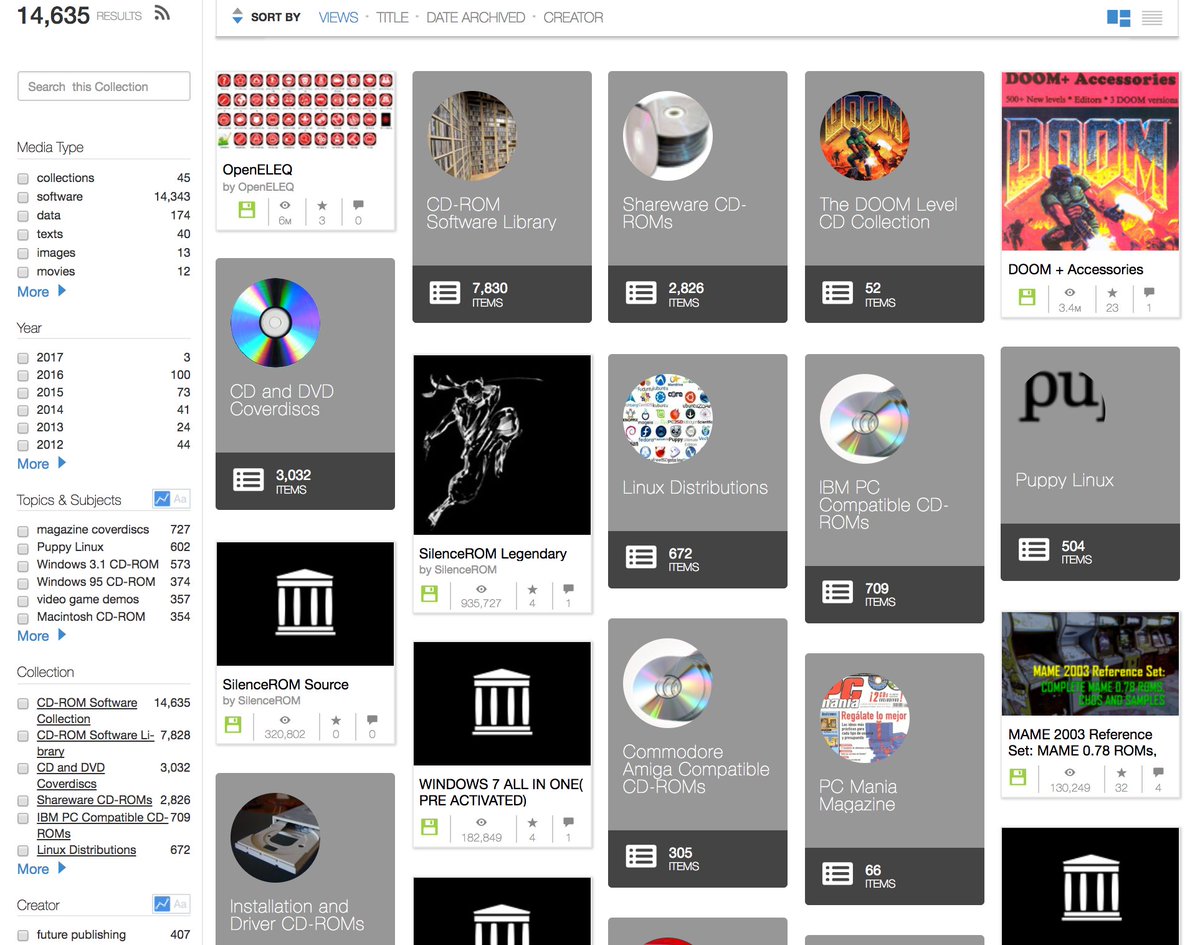Click the items list icon on CD and DVD Coverdiscs
1200x945 pixels.
(x=249, y=480)
